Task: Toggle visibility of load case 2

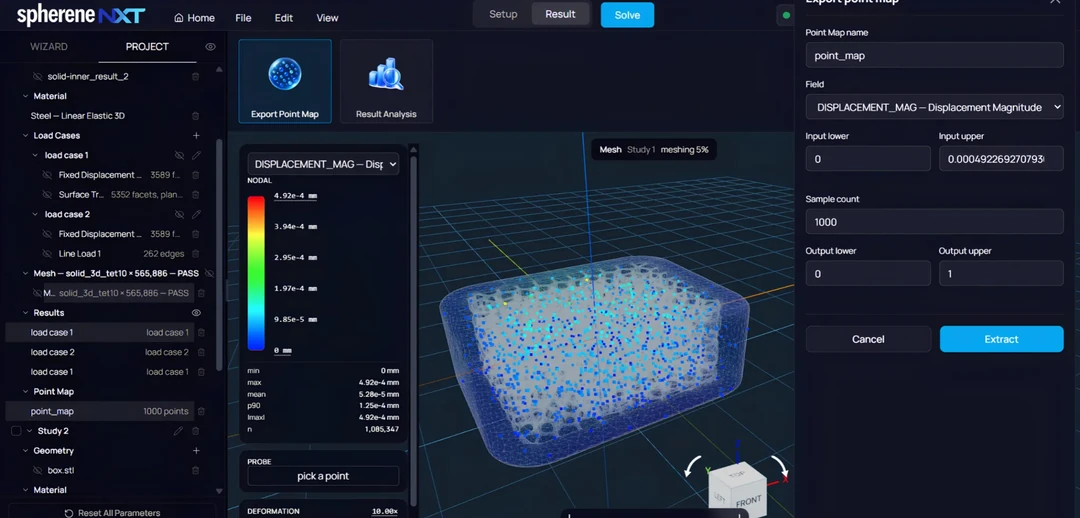Action: click(179, 214)
